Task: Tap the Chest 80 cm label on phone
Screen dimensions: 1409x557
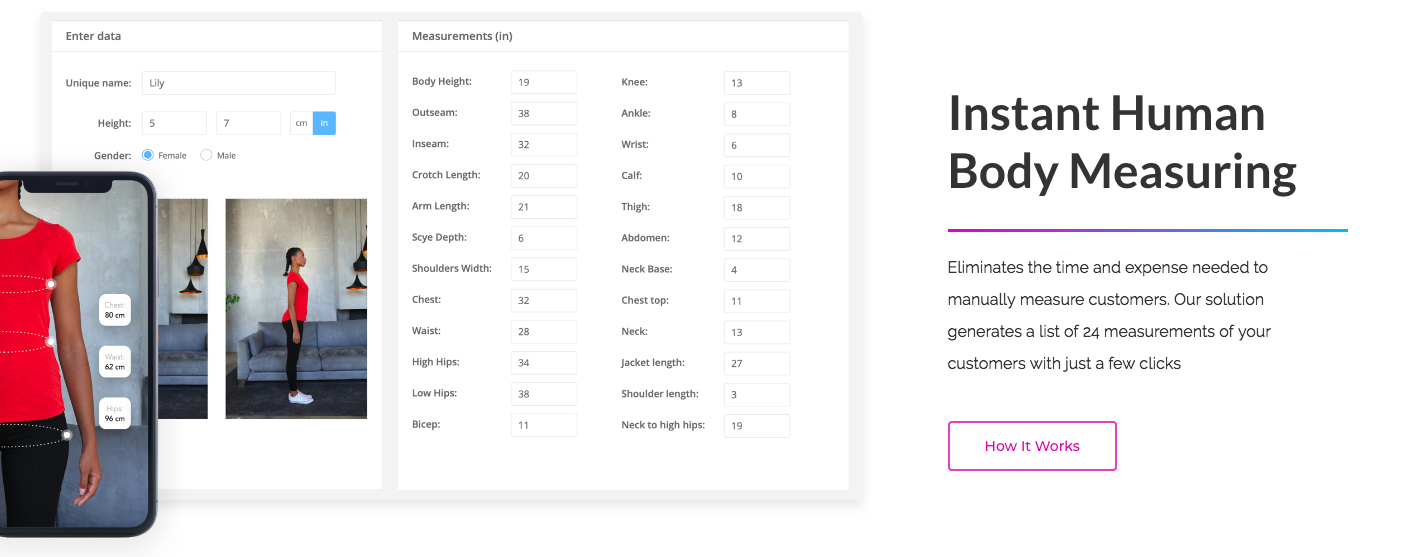Action: pyautogui.click(x=115, y=310)
